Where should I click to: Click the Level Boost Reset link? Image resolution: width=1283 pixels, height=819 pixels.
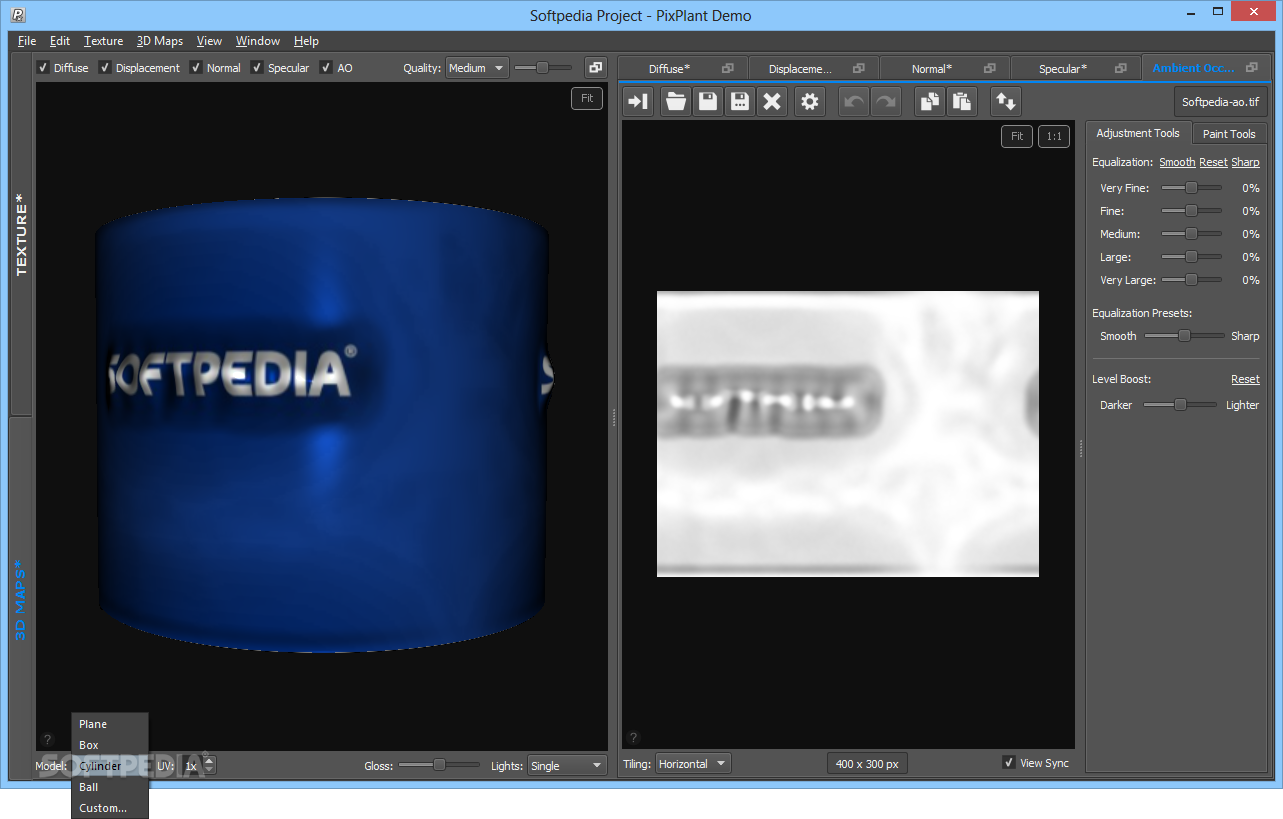click(x=1245, y=379)
